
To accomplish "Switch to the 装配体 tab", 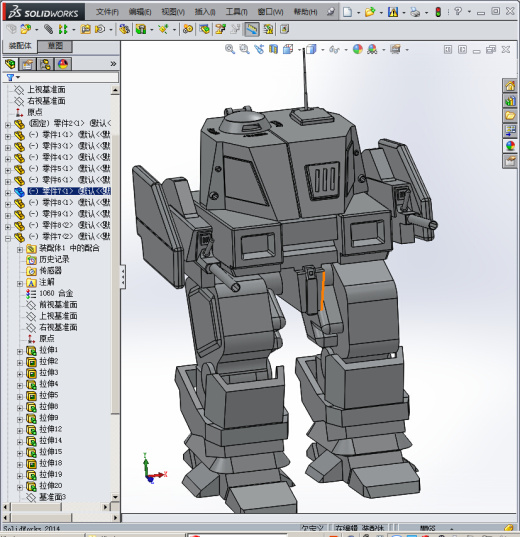I will pos(20,46).
